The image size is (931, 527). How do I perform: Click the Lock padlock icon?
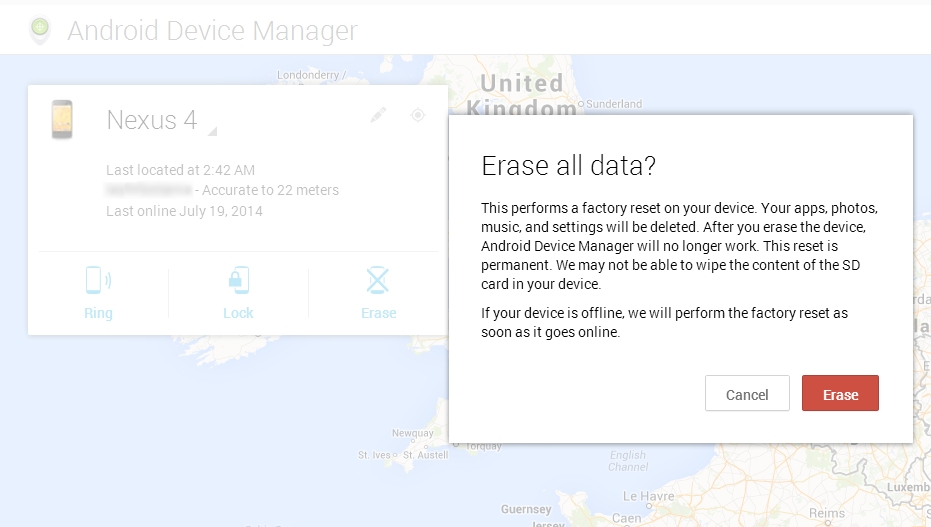click(x=239, y=280)
